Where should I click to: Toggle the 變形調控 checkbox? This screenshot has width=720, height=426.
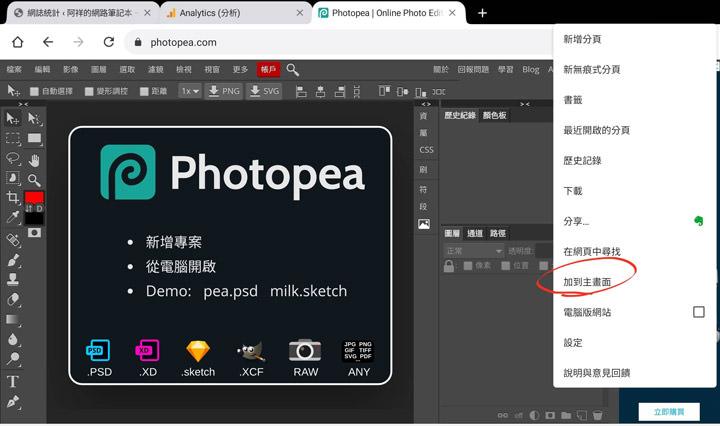[89, 91]
